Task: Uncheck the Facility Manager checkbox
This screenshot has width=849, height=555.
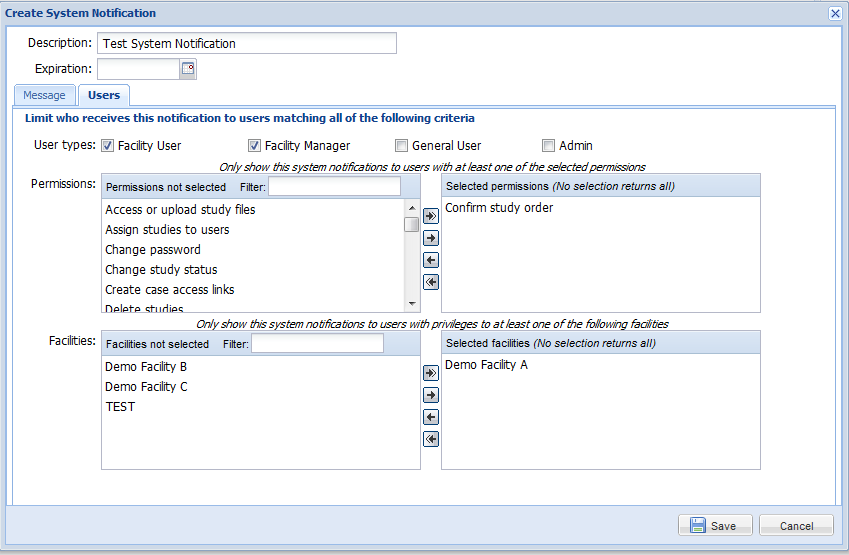Action: (254, 146)
